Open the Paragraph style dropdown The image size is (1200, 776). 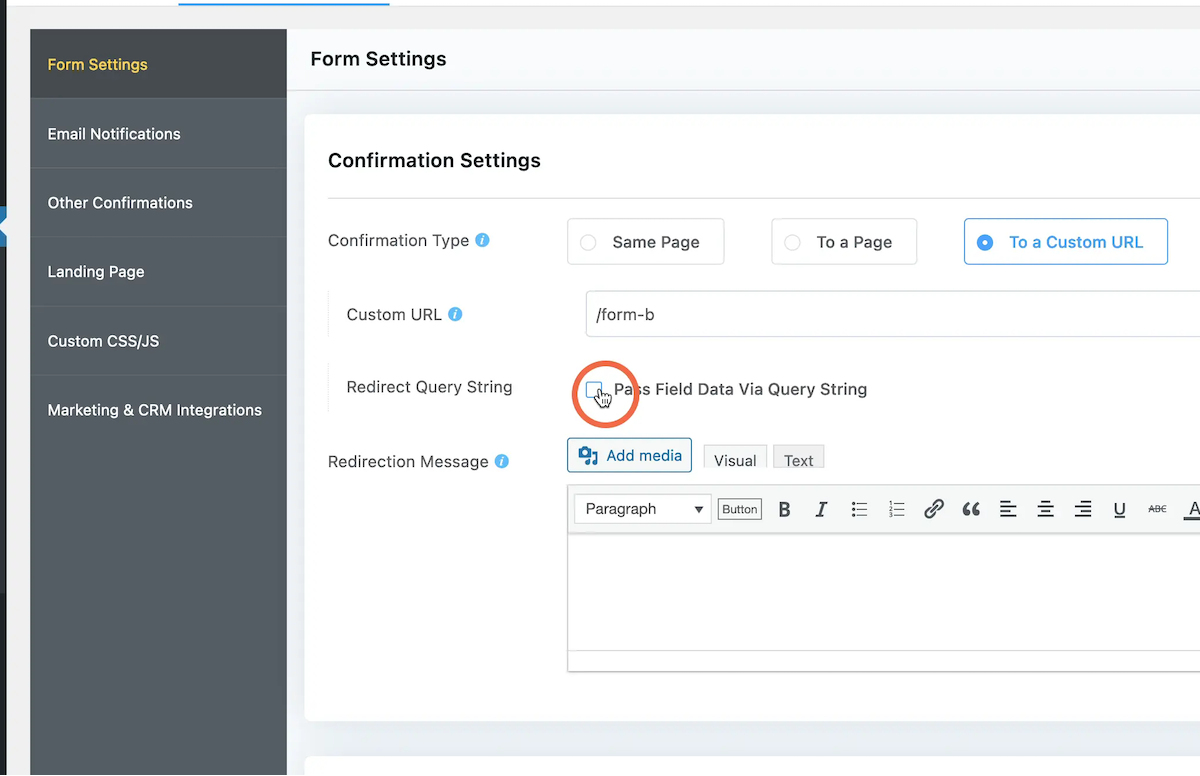(641, 509)
